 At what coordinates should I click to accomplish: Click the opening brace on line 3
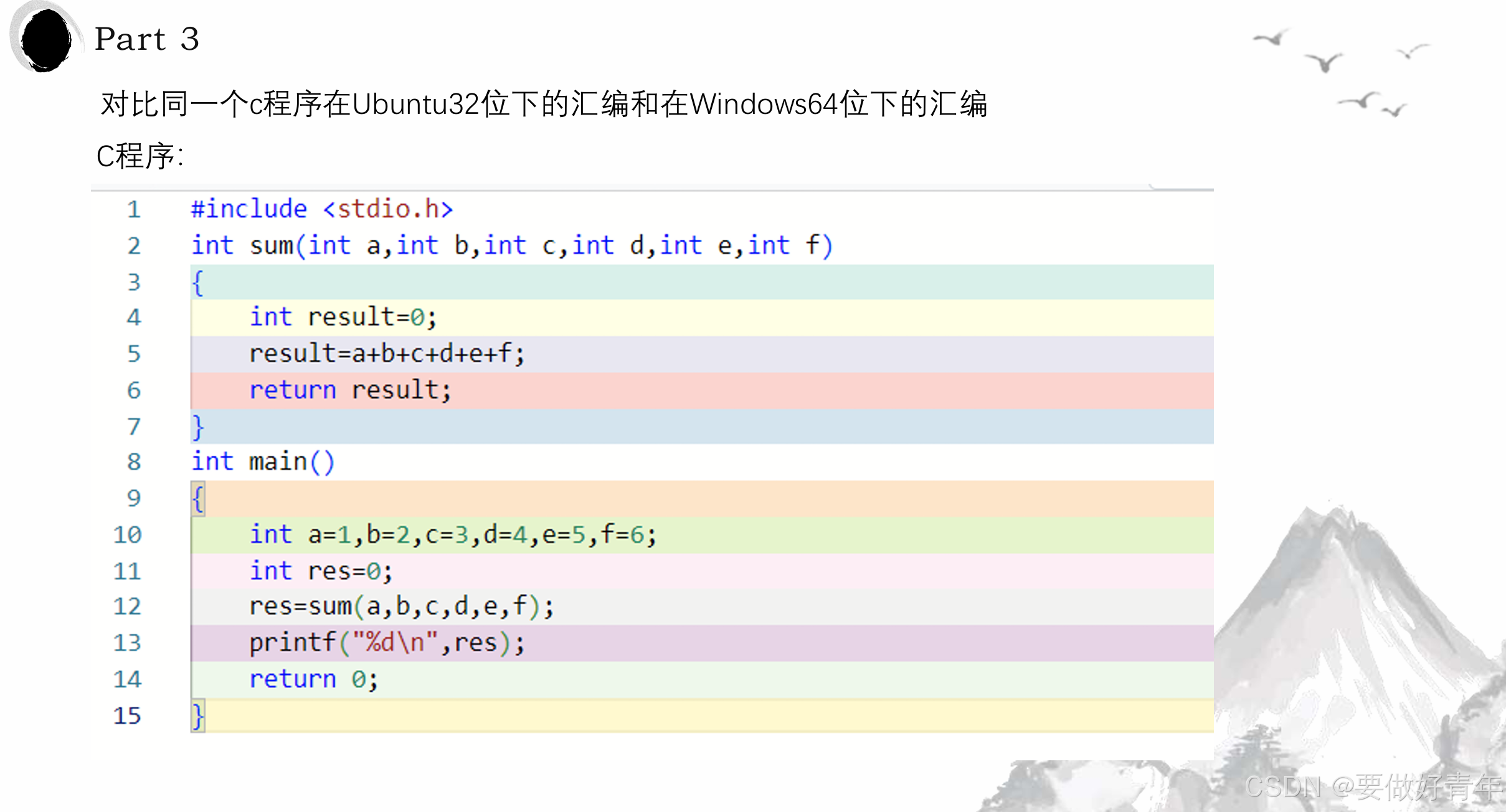[197, 283]
